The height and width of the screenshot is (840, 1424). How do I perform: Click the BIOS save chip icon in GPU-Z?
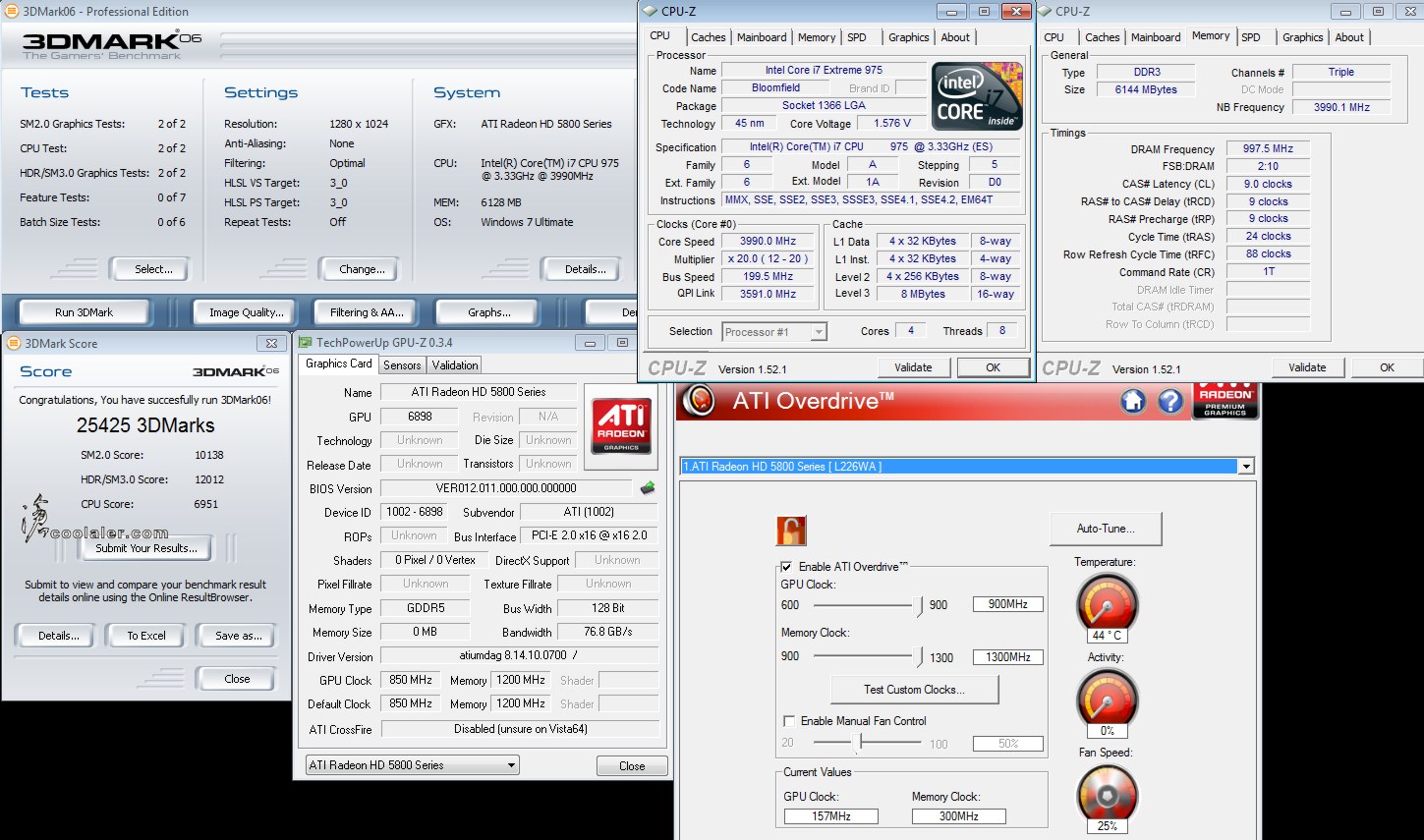(647, 487)
